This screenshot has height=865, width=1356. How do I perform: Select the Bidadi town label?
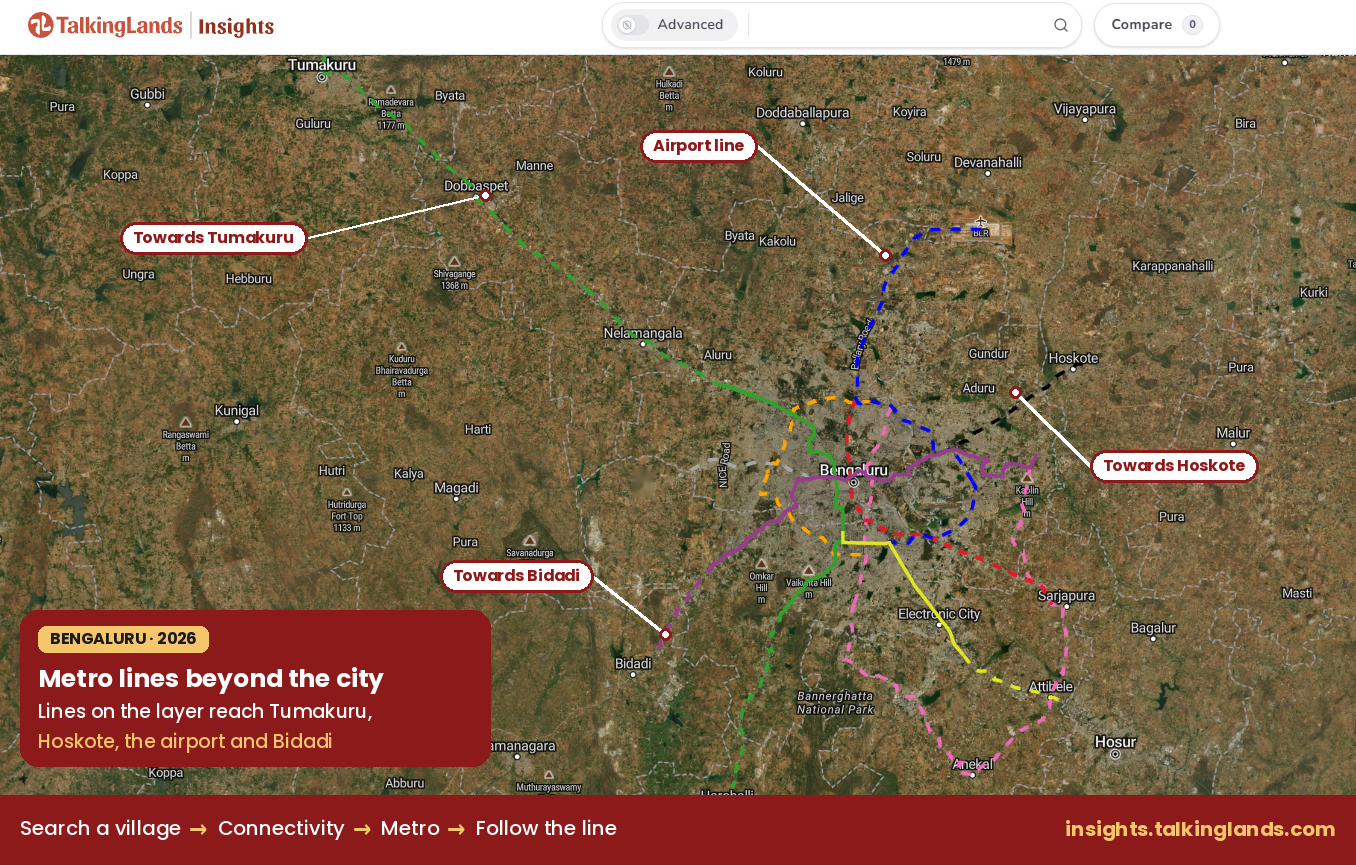click(633, 664)
